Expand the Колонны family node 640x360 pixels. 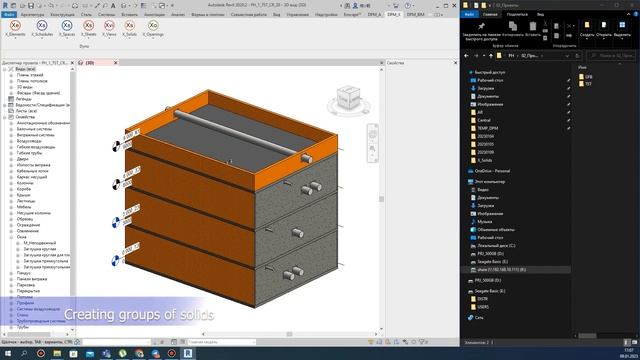click(x=11, y=183)
